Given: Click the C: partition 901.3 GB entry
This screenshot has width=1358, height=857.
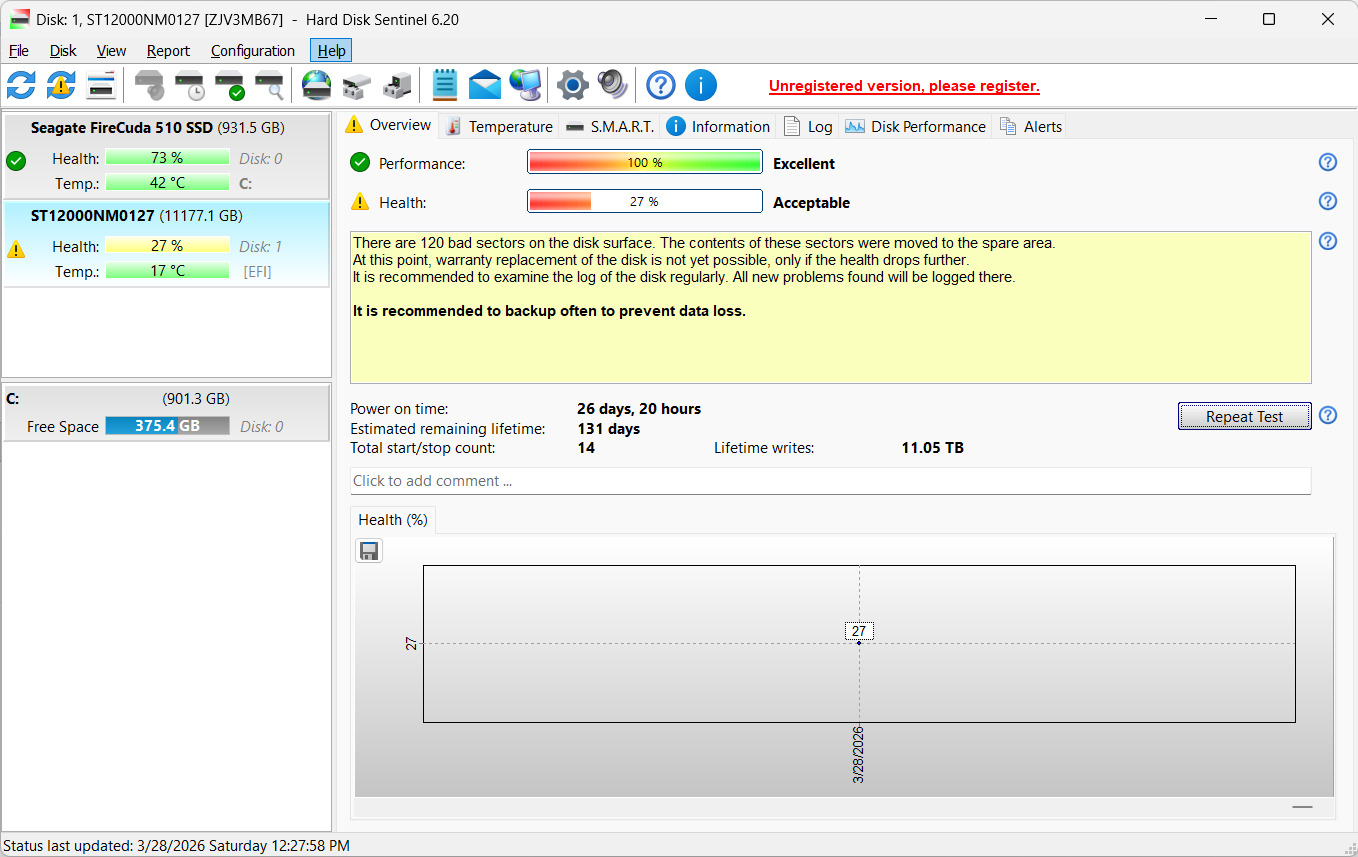Looking at the screenshot, I should pos(166,412).
